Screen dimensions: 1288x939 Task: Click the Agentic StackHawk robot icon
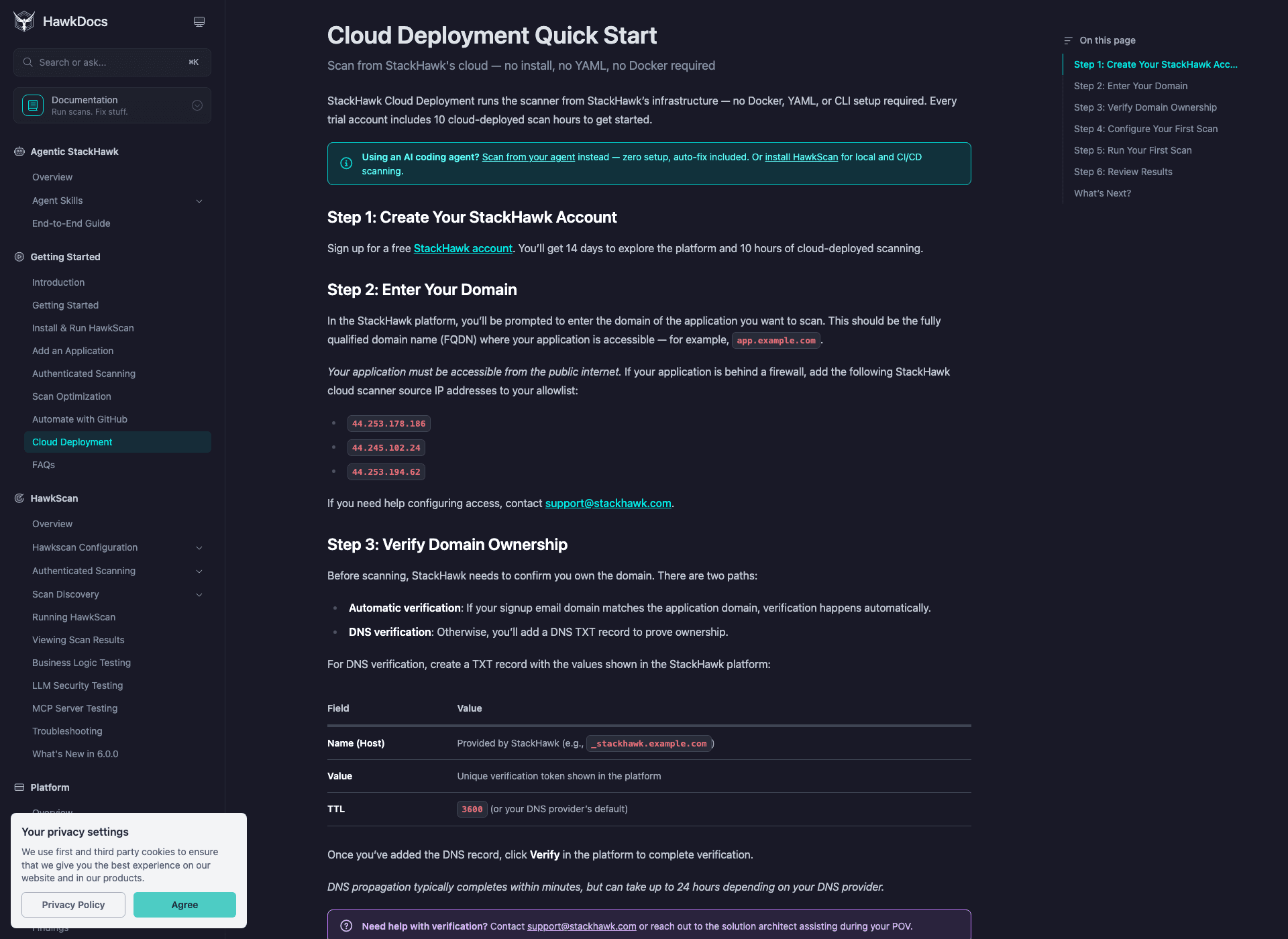[19, 152]
